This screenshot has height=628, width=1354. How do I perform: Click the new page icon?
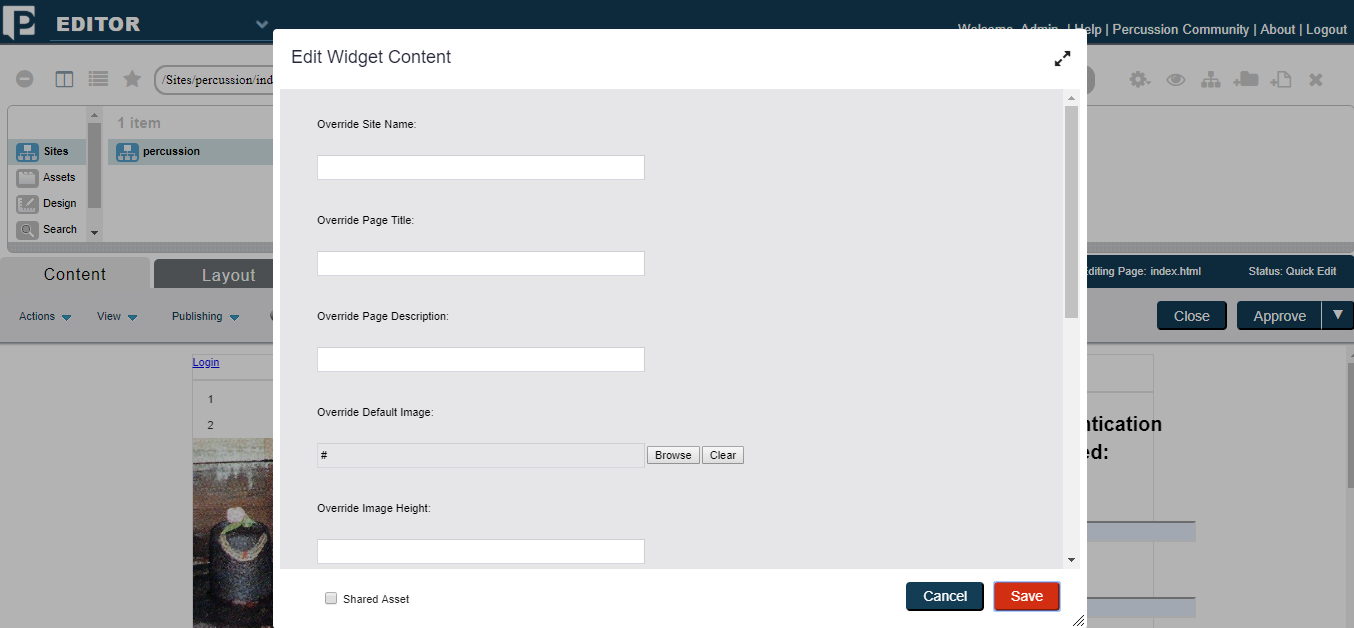tap(1281, 80)
